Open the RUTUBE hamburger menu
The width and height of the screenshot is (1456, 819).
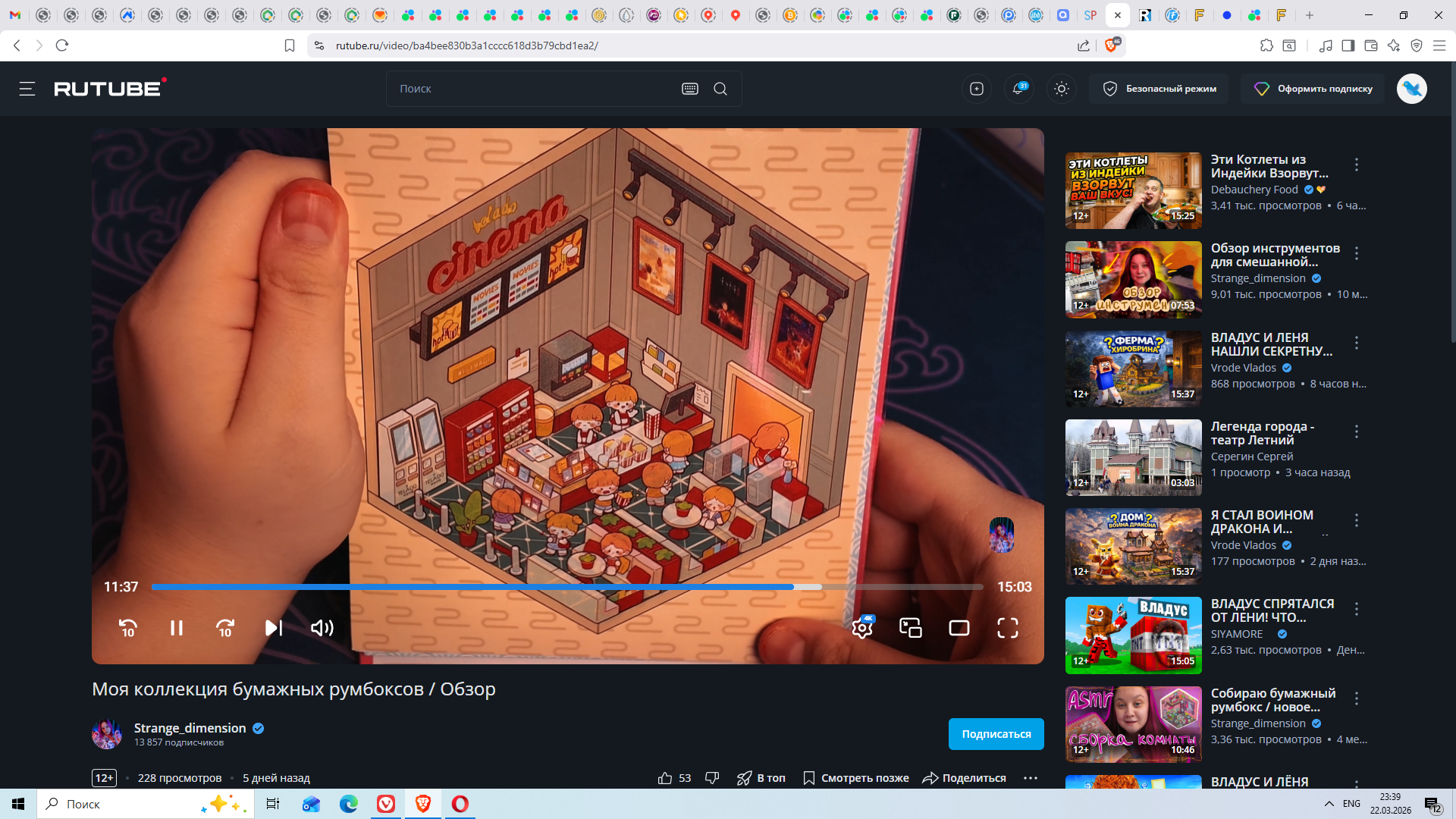pyautogui.click(x=27, y=89)
